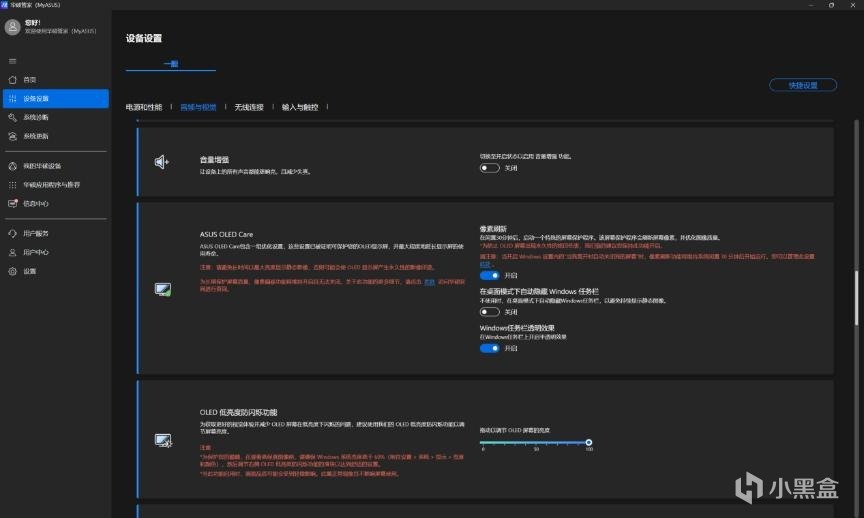Viewport: 864px width, 518px height.
Task: Restore the MyASUS window size
Action: pyautogui.click(x=831, y=5)
